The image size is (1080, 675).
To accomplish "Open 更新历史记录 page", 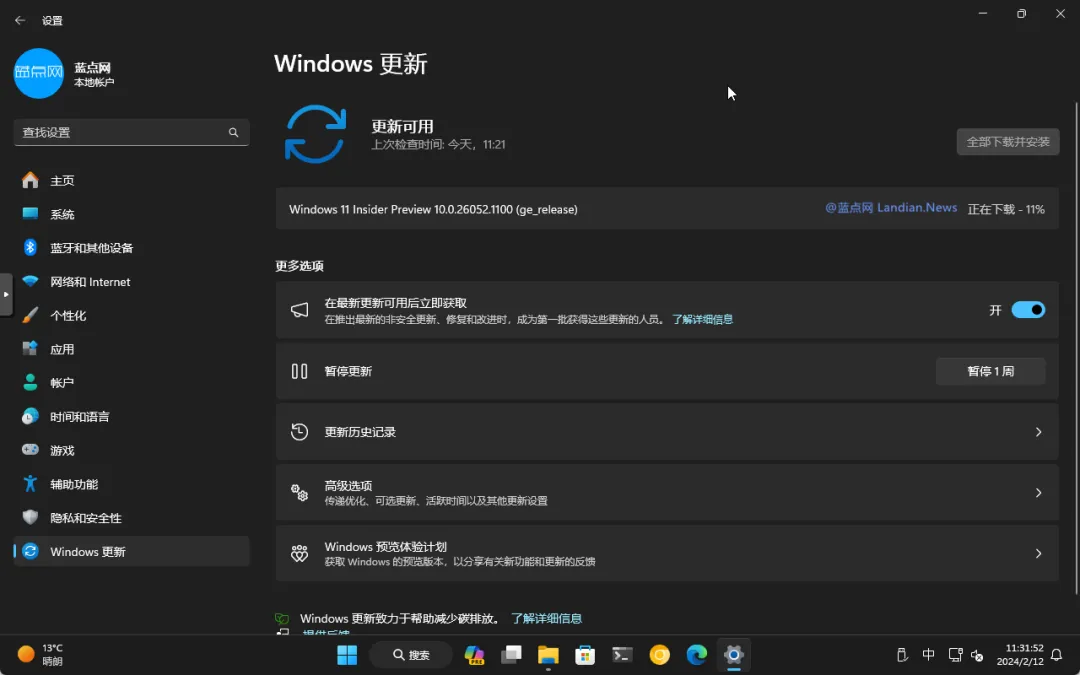I will click(x=667, y=432).
